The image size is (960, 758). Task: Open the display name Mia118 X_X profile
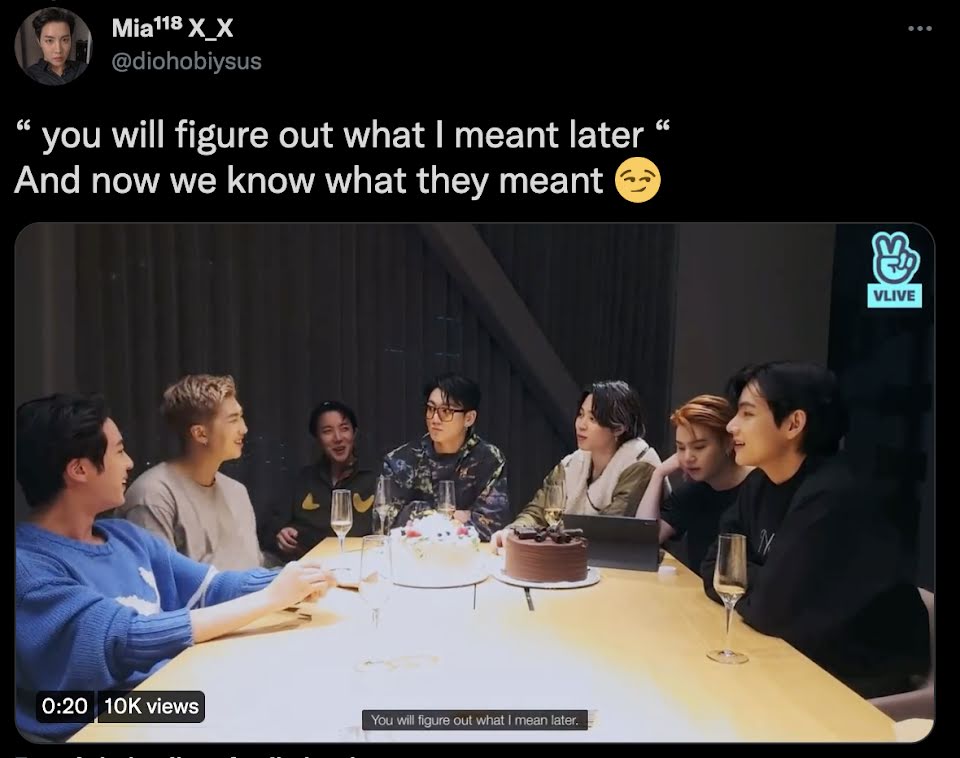tap(172, 28)
